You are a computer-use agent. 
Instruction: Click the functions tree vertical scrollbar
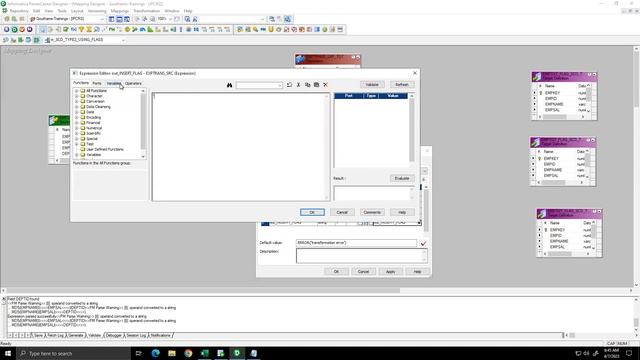(x=143, y=124)
